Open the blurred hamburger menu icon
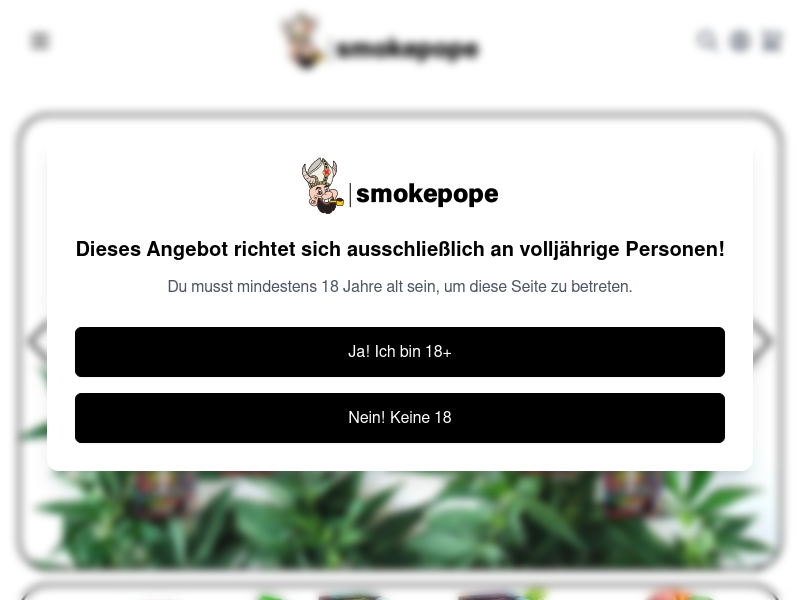This screenshot has height=600, width=800. coord(40,41)
